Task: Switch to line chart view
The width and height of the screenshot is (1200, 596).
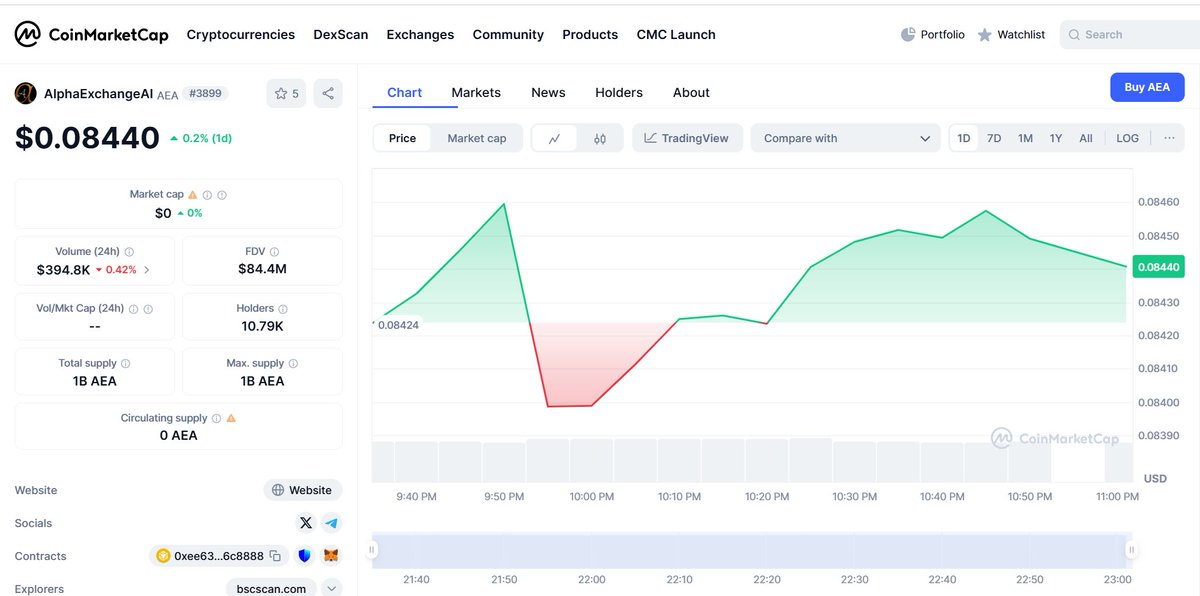Action: 555,138
